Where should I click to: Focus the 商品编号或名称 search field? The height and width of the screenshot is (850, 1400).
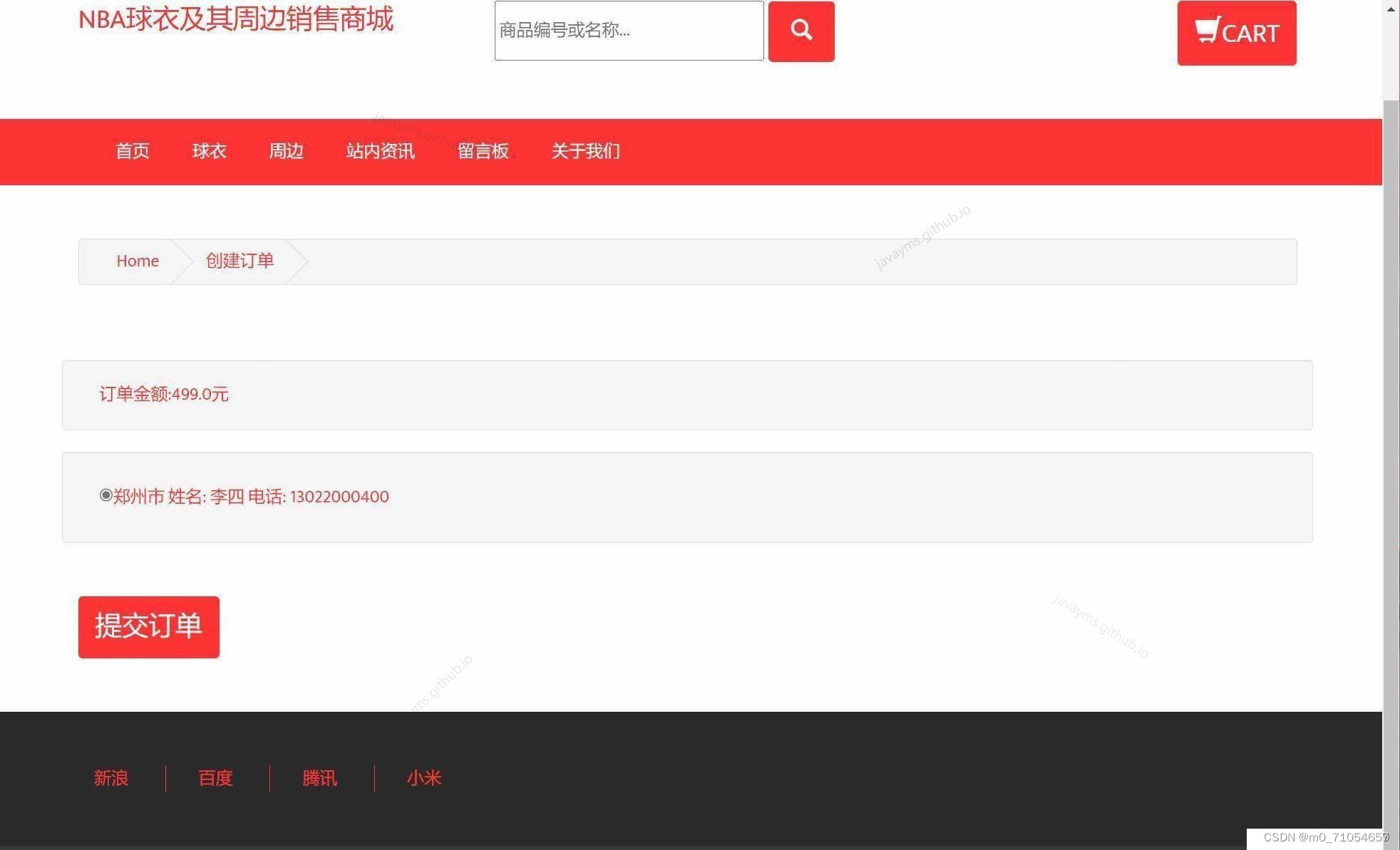point(628,31)
